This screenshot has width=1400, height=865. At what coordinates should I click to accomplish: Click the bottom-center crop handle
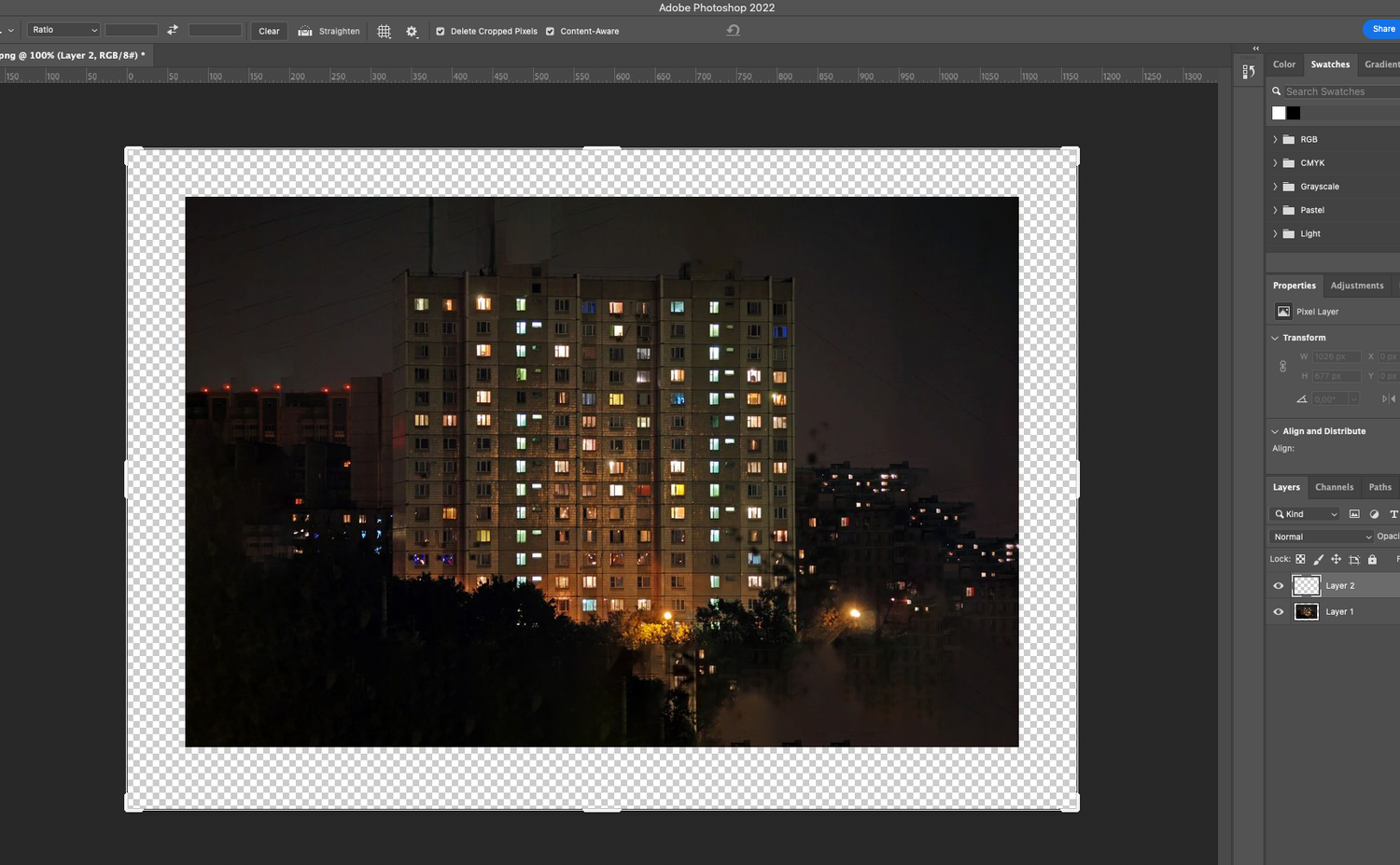[x=602, y=809]
